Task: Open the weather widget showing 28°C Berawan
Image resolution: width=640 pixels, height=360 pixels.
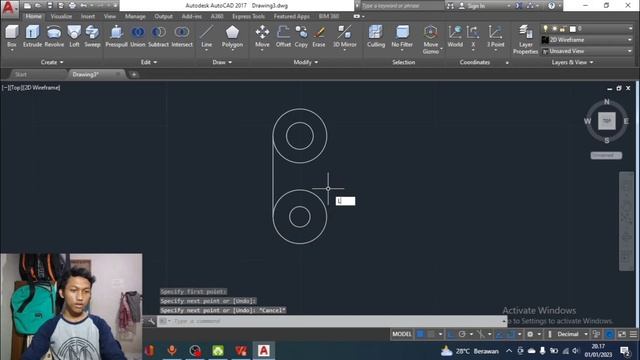Action: click(x=470, y=351)
